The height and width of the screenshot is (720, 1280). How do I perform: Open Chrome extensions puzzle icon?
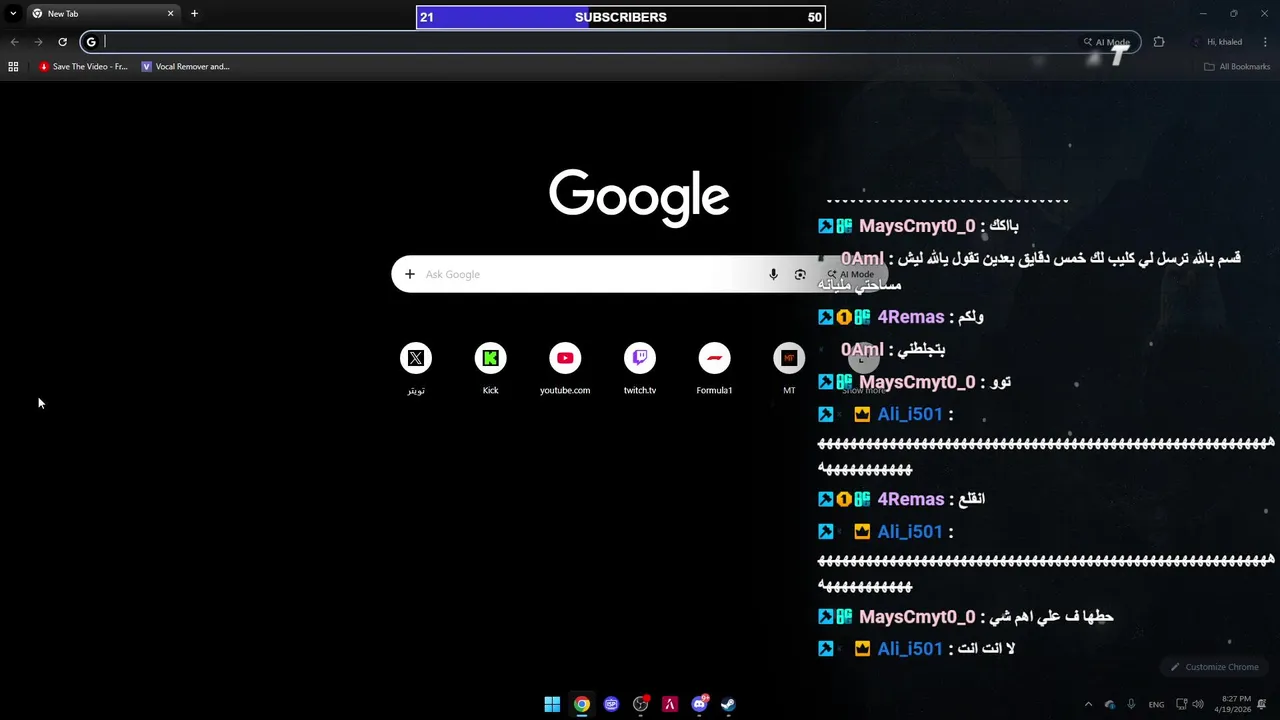1159,42
